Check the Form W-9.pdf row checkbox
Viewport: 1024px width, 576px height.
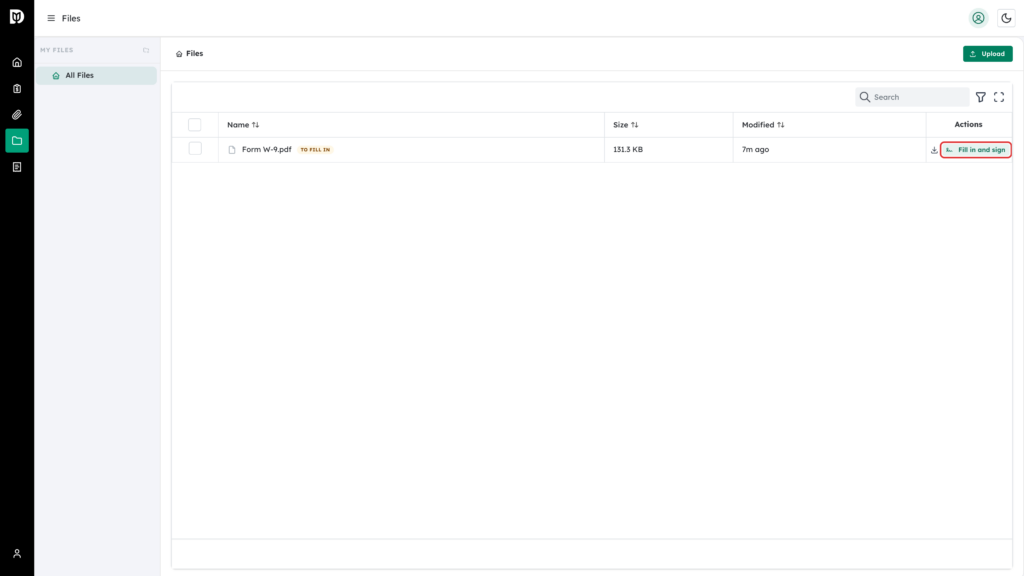click(x=195, y=149)
